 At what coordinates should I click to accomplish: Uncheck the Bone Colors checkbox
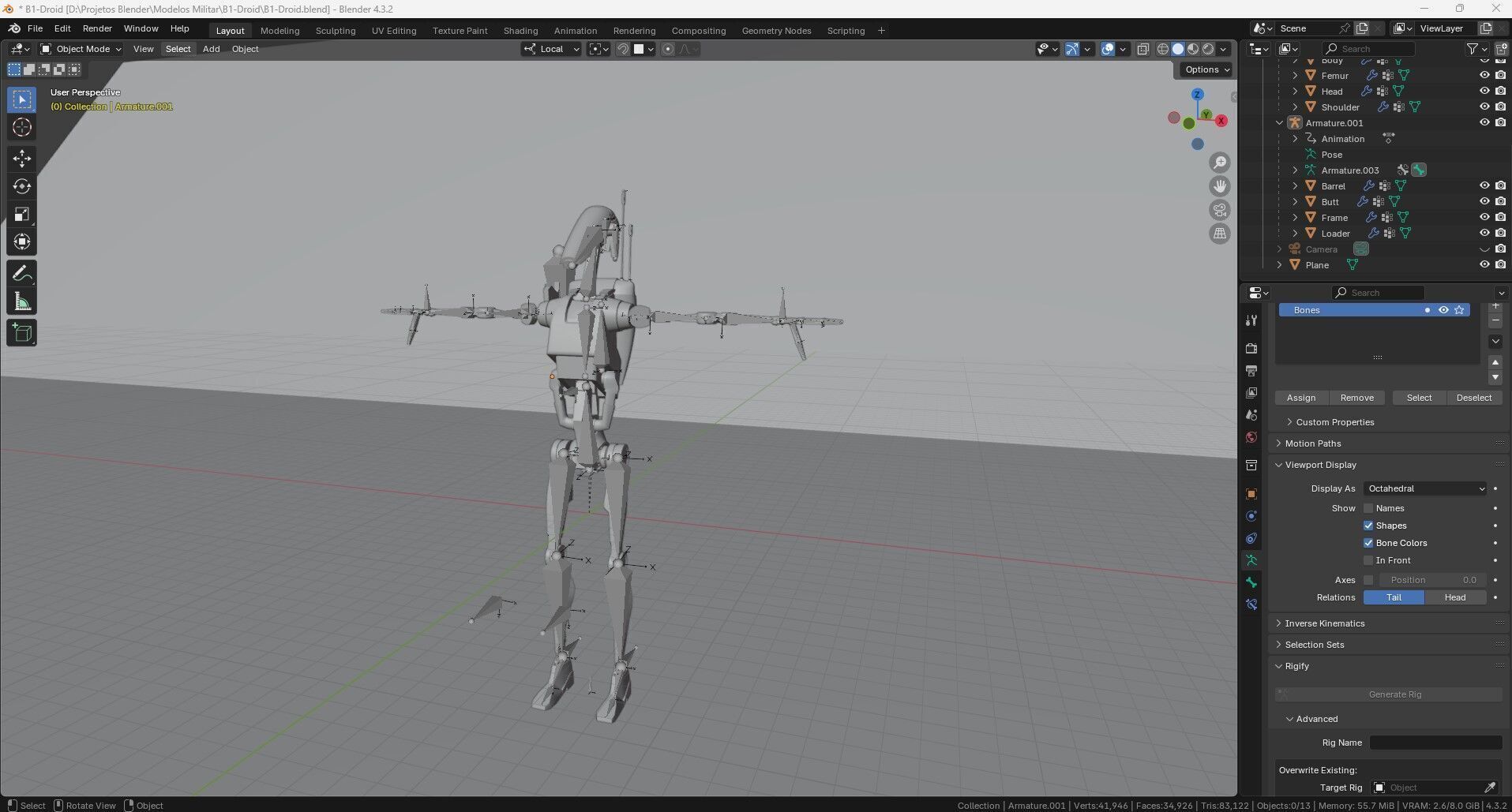point(1368,543)
